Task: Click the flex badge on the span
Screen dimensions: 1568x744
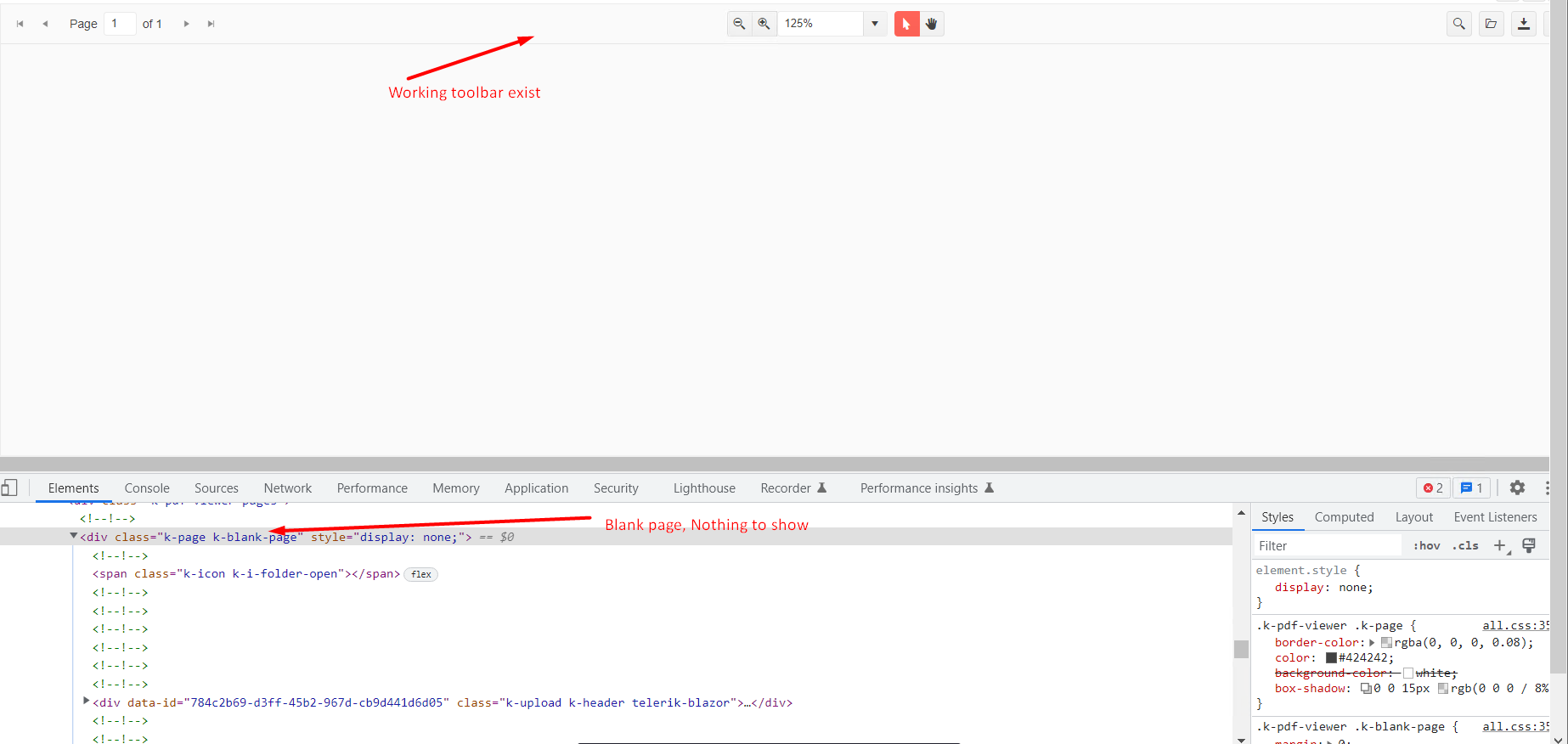Action: (421, 574)
